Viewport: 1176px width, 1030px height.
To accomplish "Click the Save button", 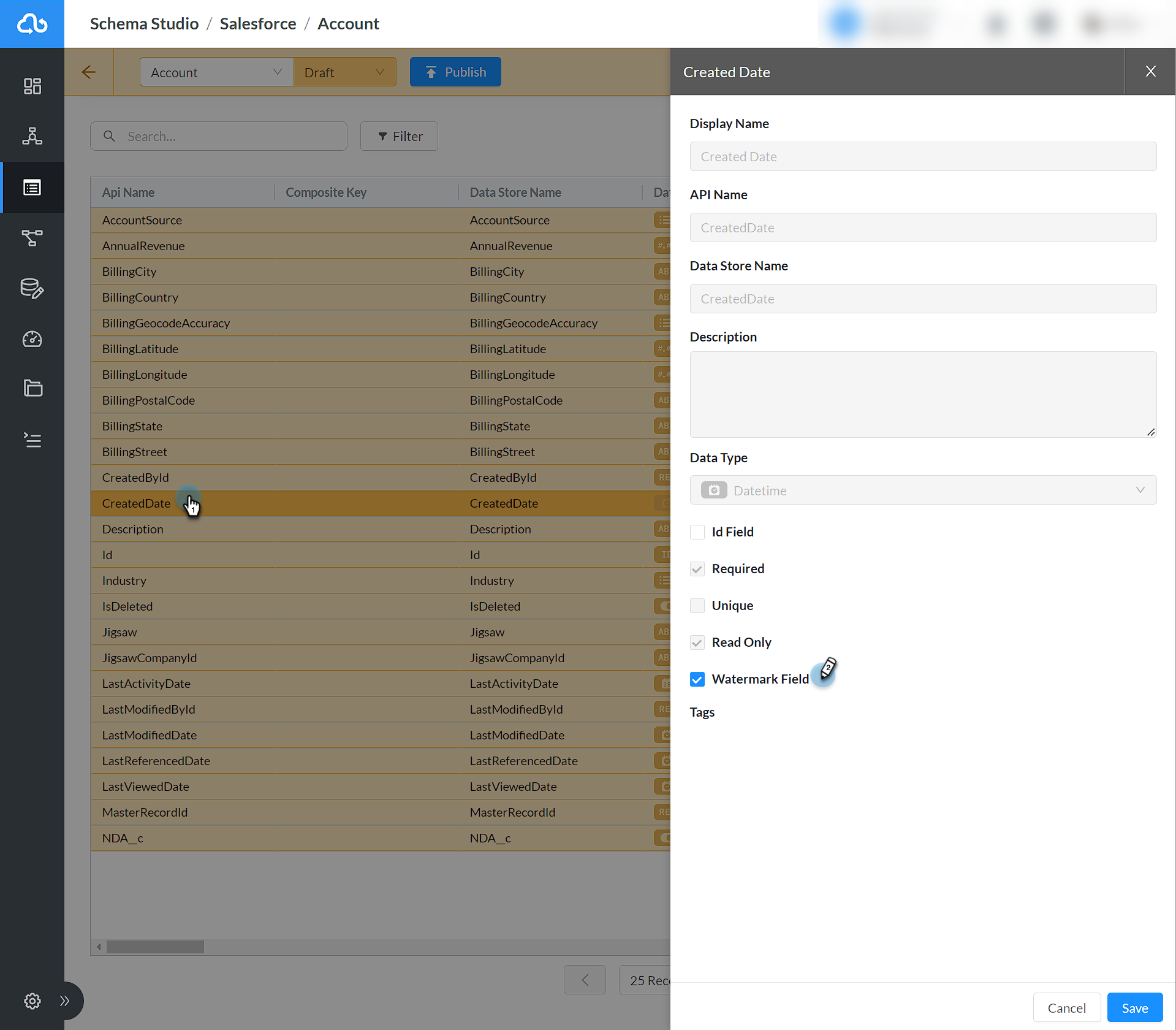I will pyautogui.click(x=1135, y=1008).
